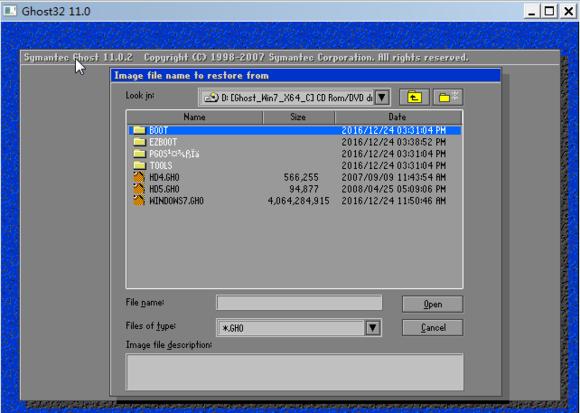Click the EZBOOT folder icon
Image resolution: width=580 pixels, height=413 pixels.
point(139,142)
